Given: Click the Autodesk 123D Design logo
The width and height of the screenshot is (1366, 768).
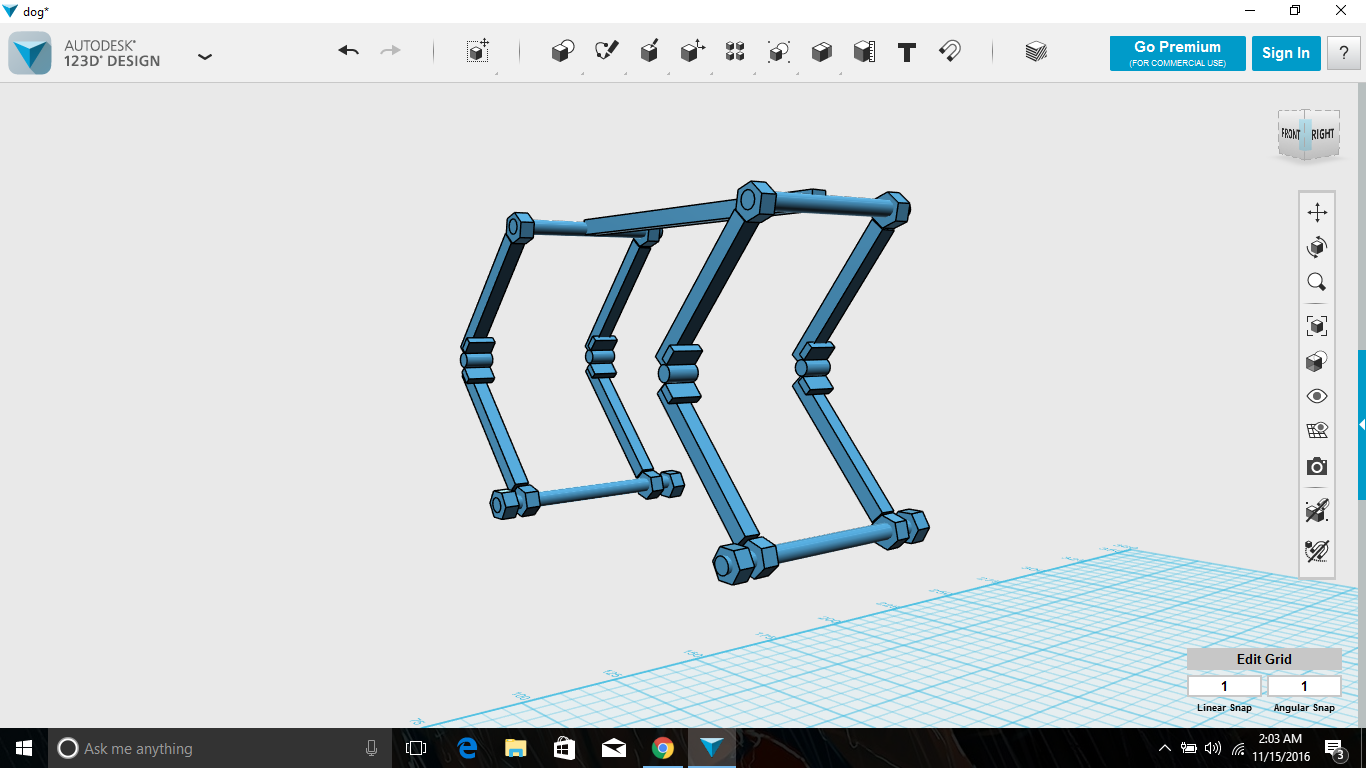Looking at the screenshot, I should pos(30,53).
